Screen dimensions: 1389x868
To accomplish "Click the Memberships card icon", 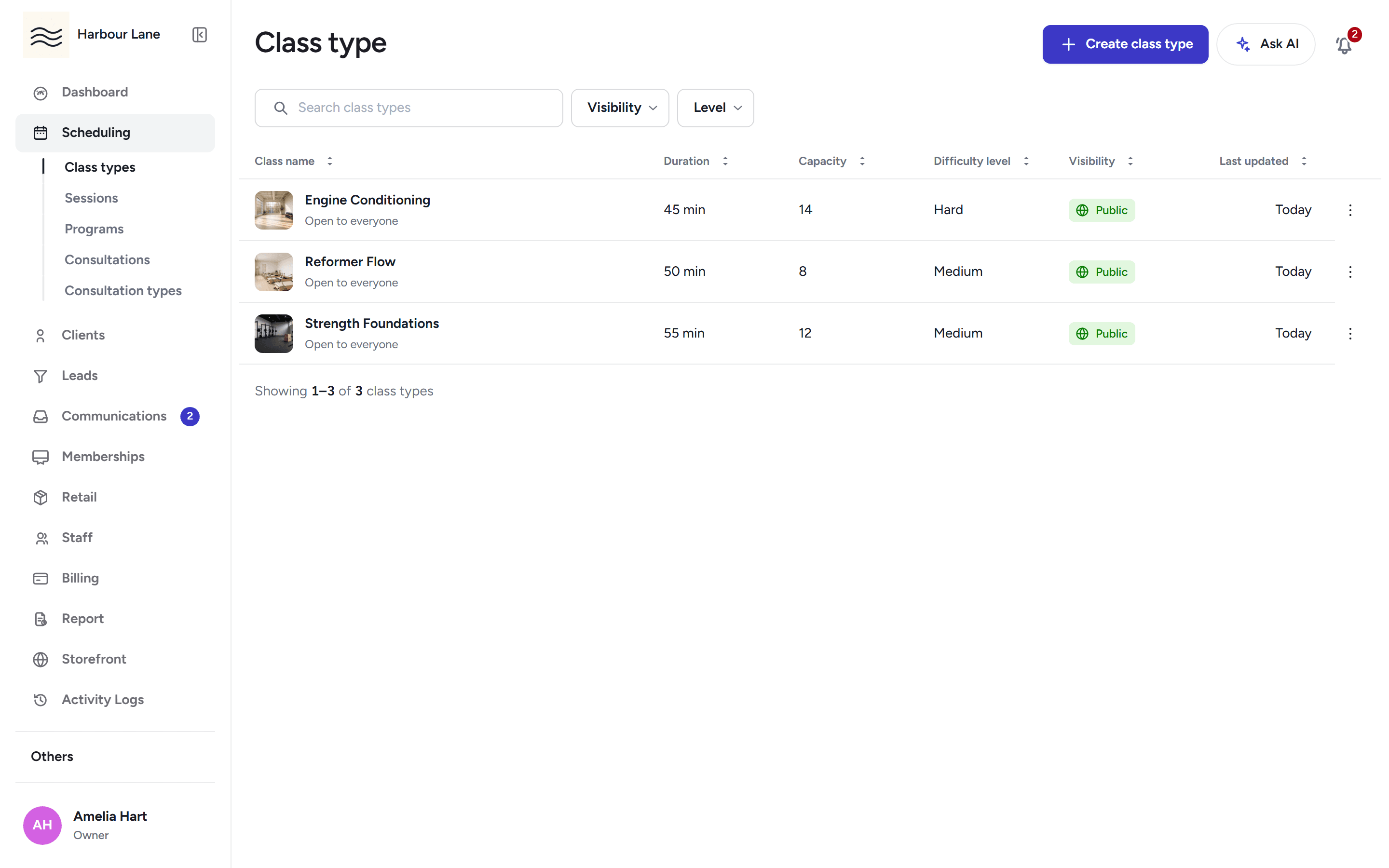I will point(40,457).
